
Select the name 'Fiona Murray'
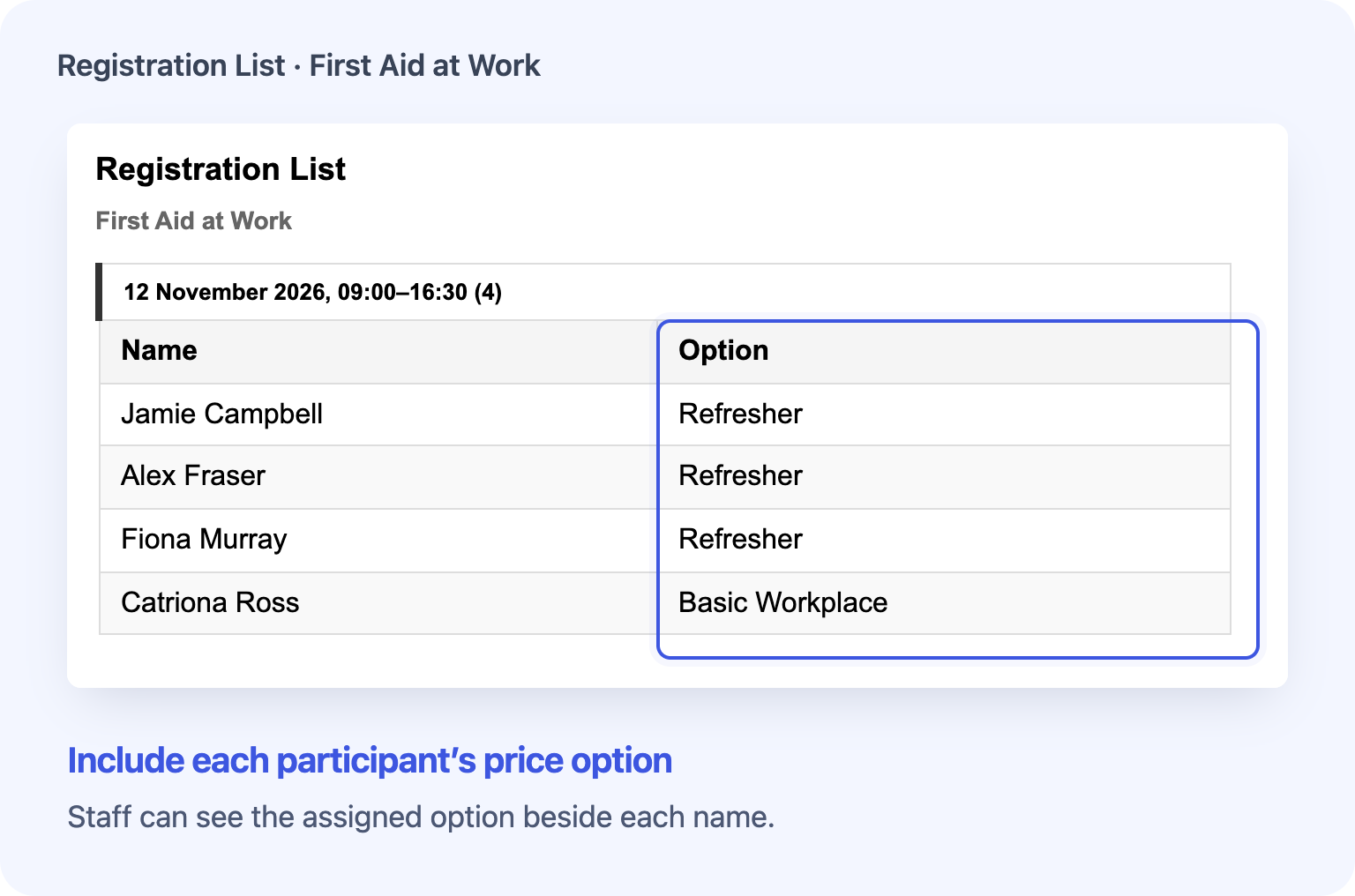(204, 539)
